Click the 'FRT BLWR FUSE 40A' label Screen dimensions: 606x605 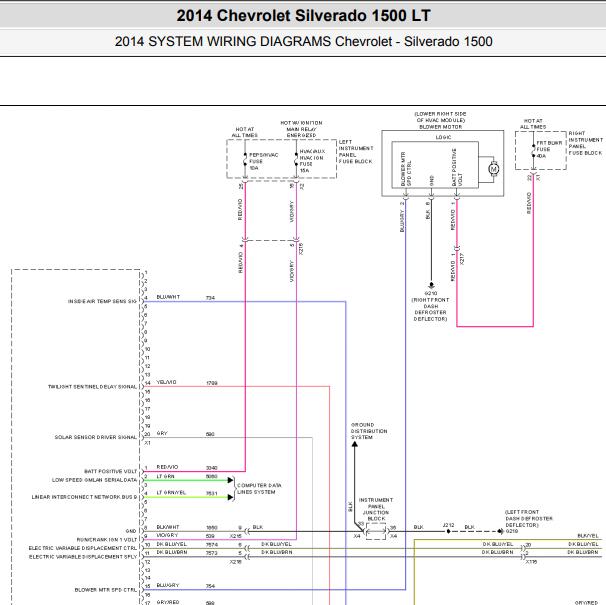(x=549, y=149)
